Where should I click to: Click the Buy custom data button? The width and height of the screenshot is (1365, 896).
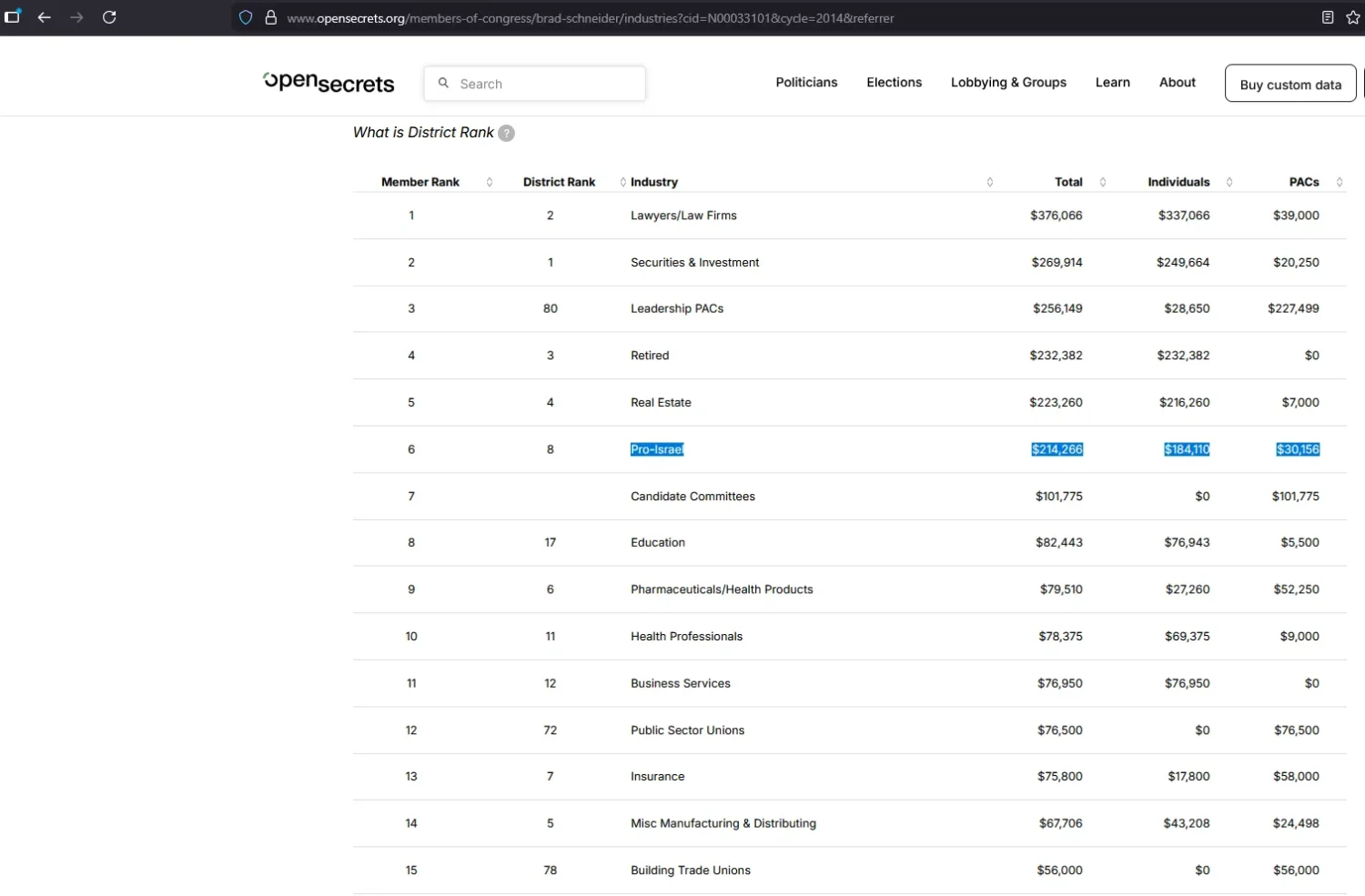1290,83
